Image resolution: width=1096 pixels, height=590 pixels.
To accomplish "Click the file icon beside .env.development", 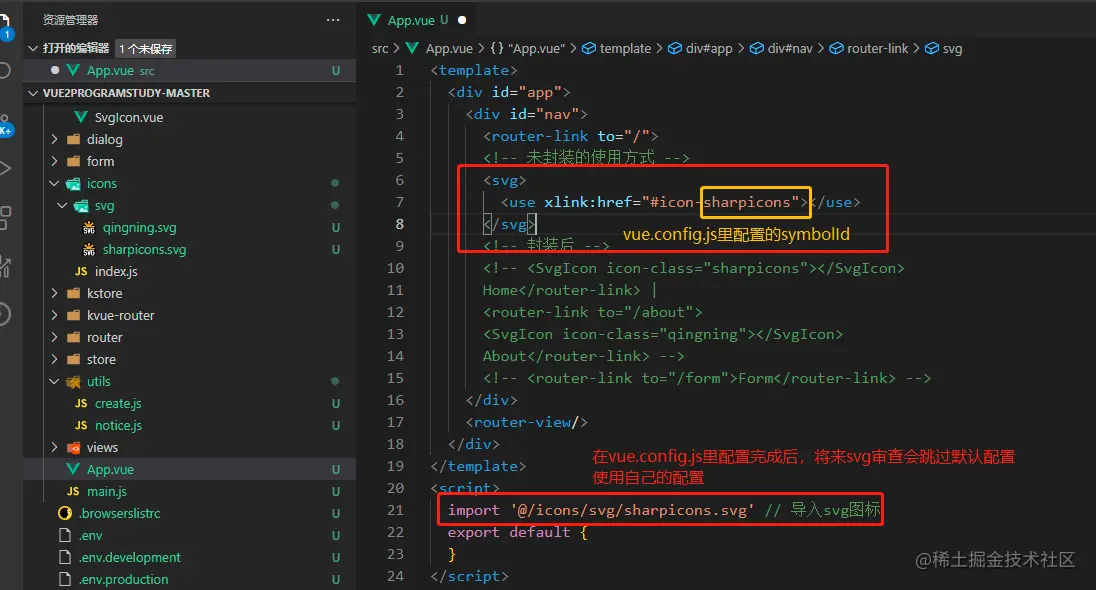I will 65,557.
